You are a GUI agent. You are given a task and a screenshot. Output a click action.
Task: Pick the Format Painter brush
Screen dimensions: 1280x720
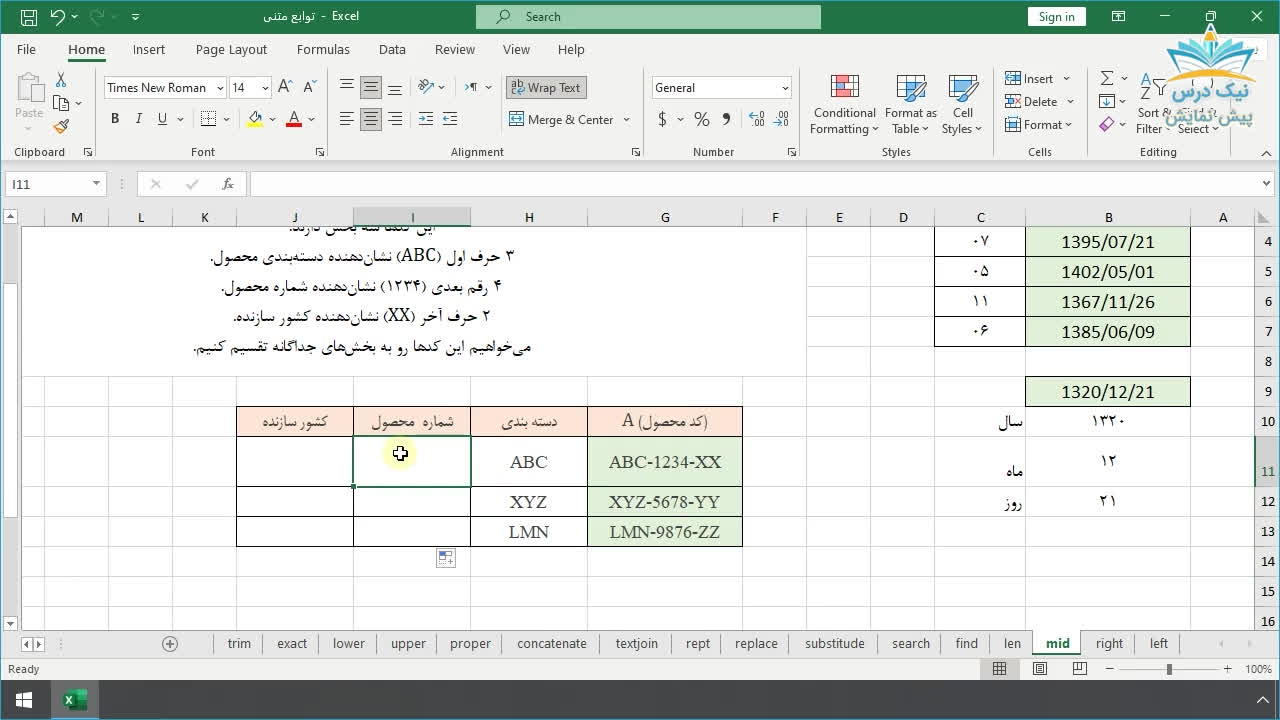(61, 126)
